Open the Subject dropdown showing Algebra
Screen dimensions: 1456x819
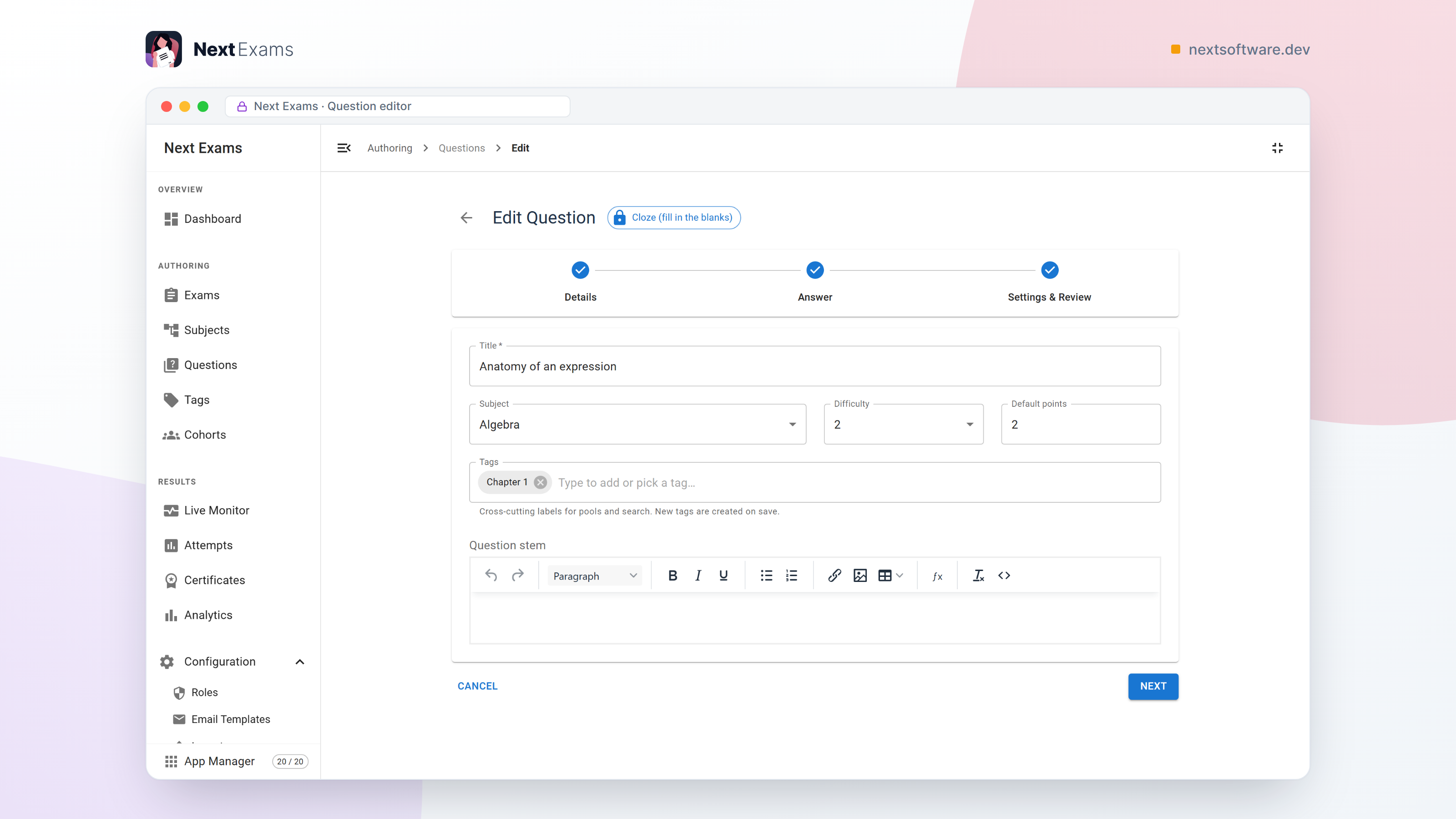[x=637, y=424]
